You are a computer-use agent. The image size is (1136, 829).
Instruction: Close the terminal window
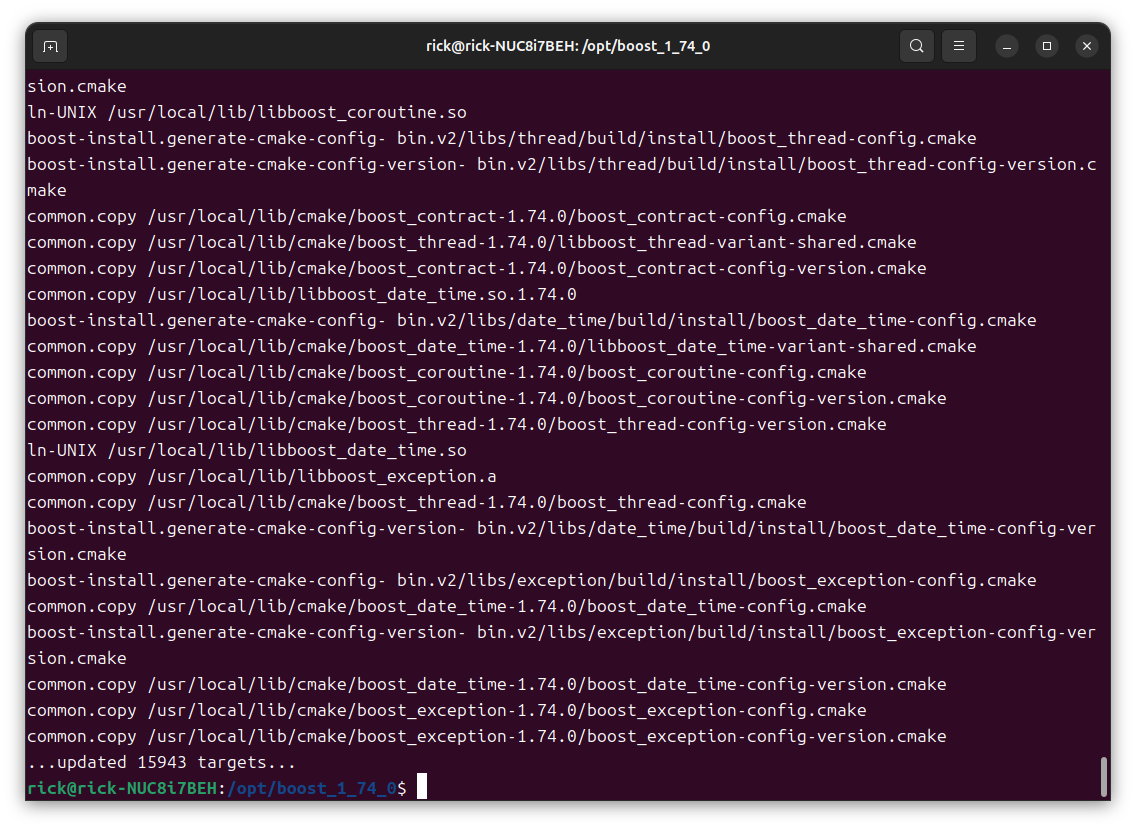[1087, 46]
